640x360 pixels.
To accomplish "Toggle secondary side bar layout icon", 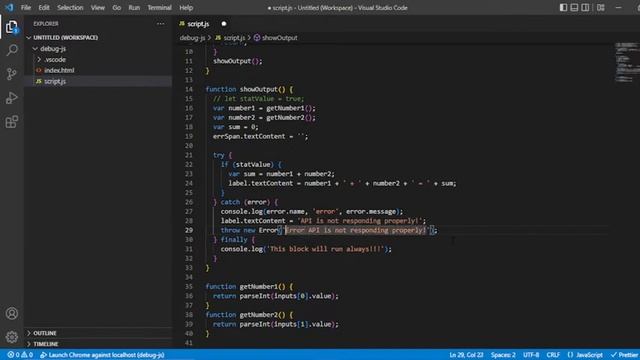I will 585,7.
